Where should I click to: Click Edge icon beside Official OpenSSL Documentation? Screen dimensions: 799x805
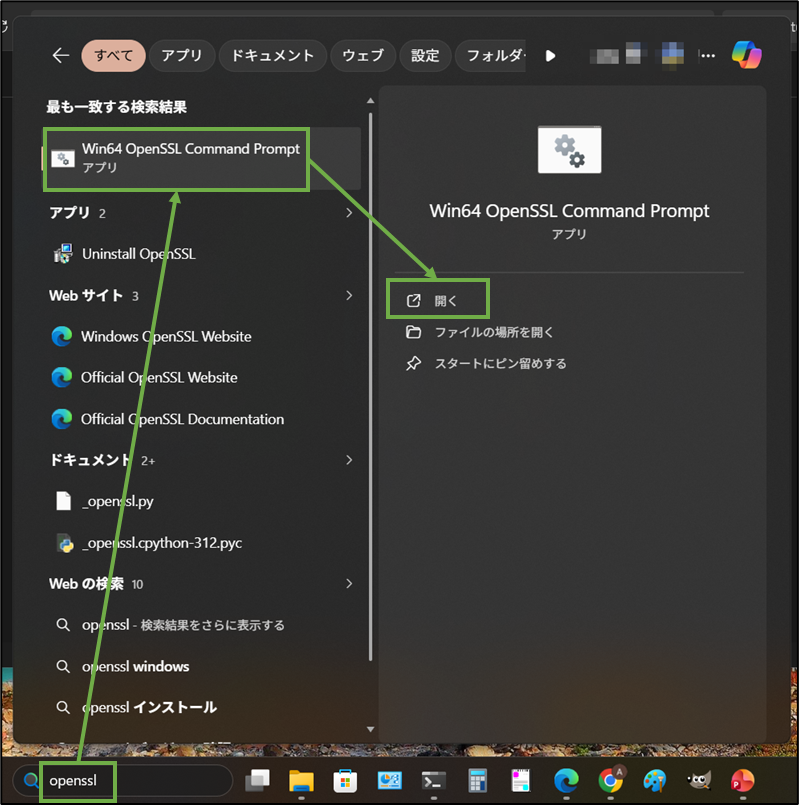pos(62,419)
